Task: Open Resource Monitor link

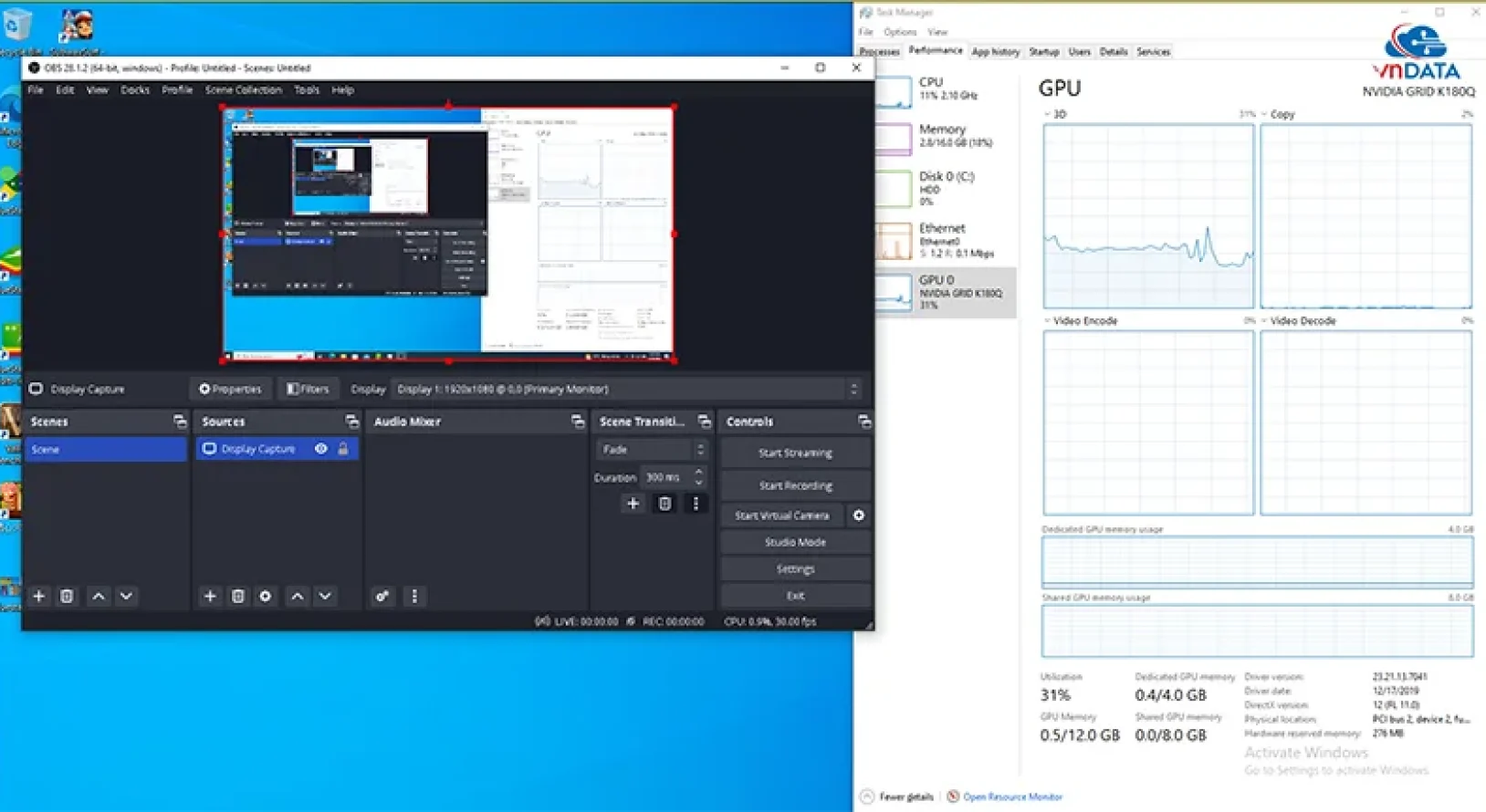Action: pyautogui.click(x=1012, y=796)
